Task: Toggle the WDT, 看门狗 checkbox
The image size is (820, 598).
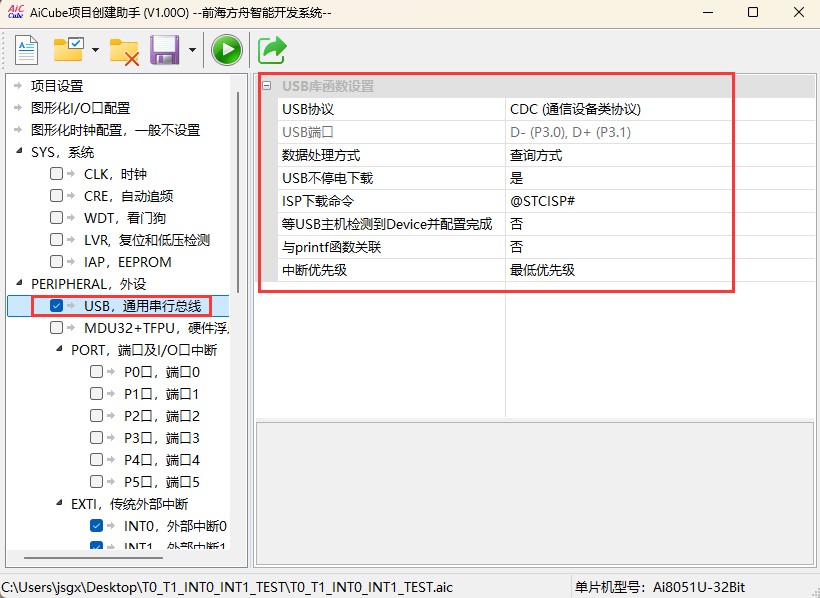Action: pyautogui.click(x=56, y=217)
